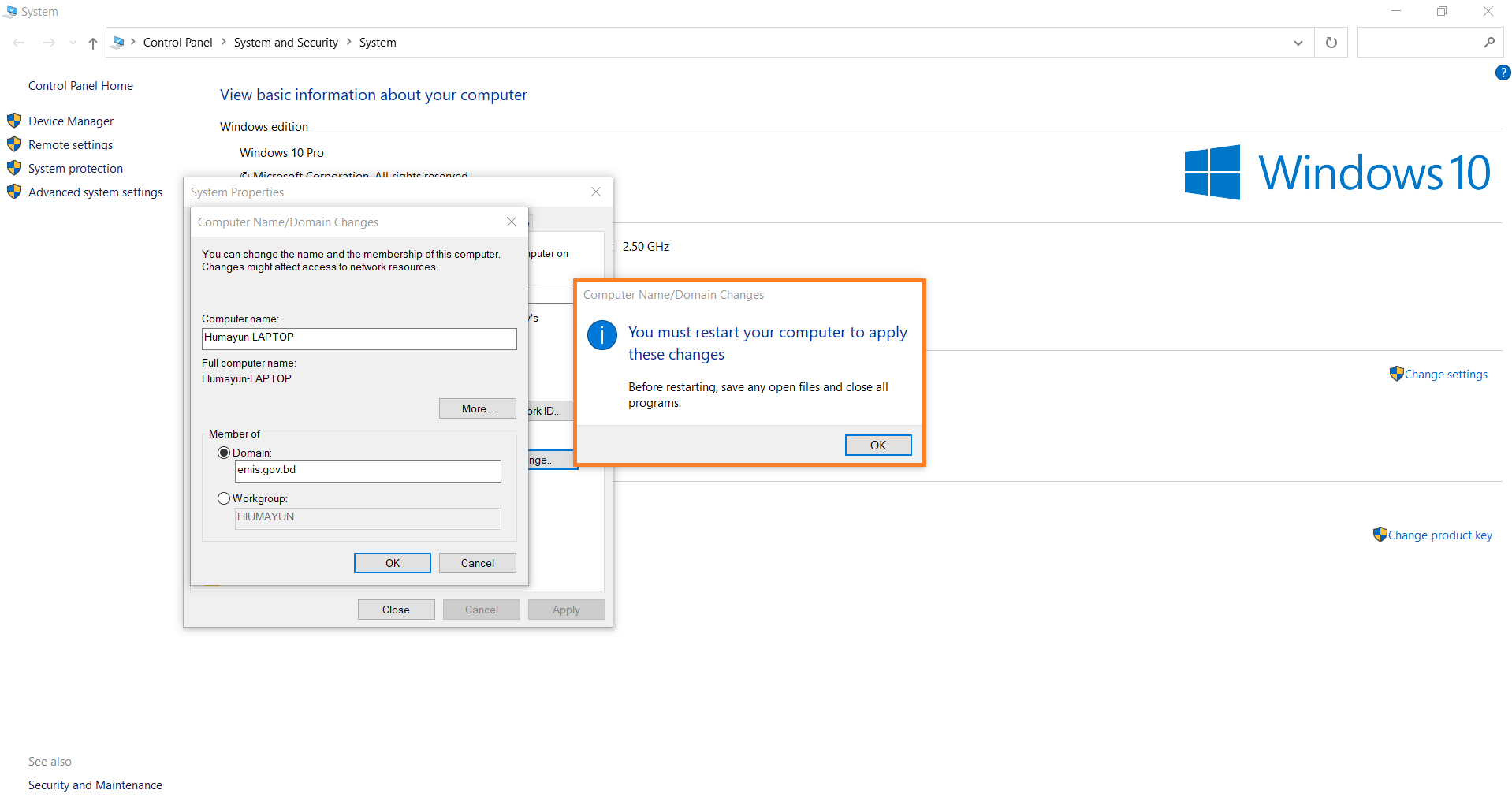
Task: Click Control Panel breadcrumb
Action: (x=177, y=43)
